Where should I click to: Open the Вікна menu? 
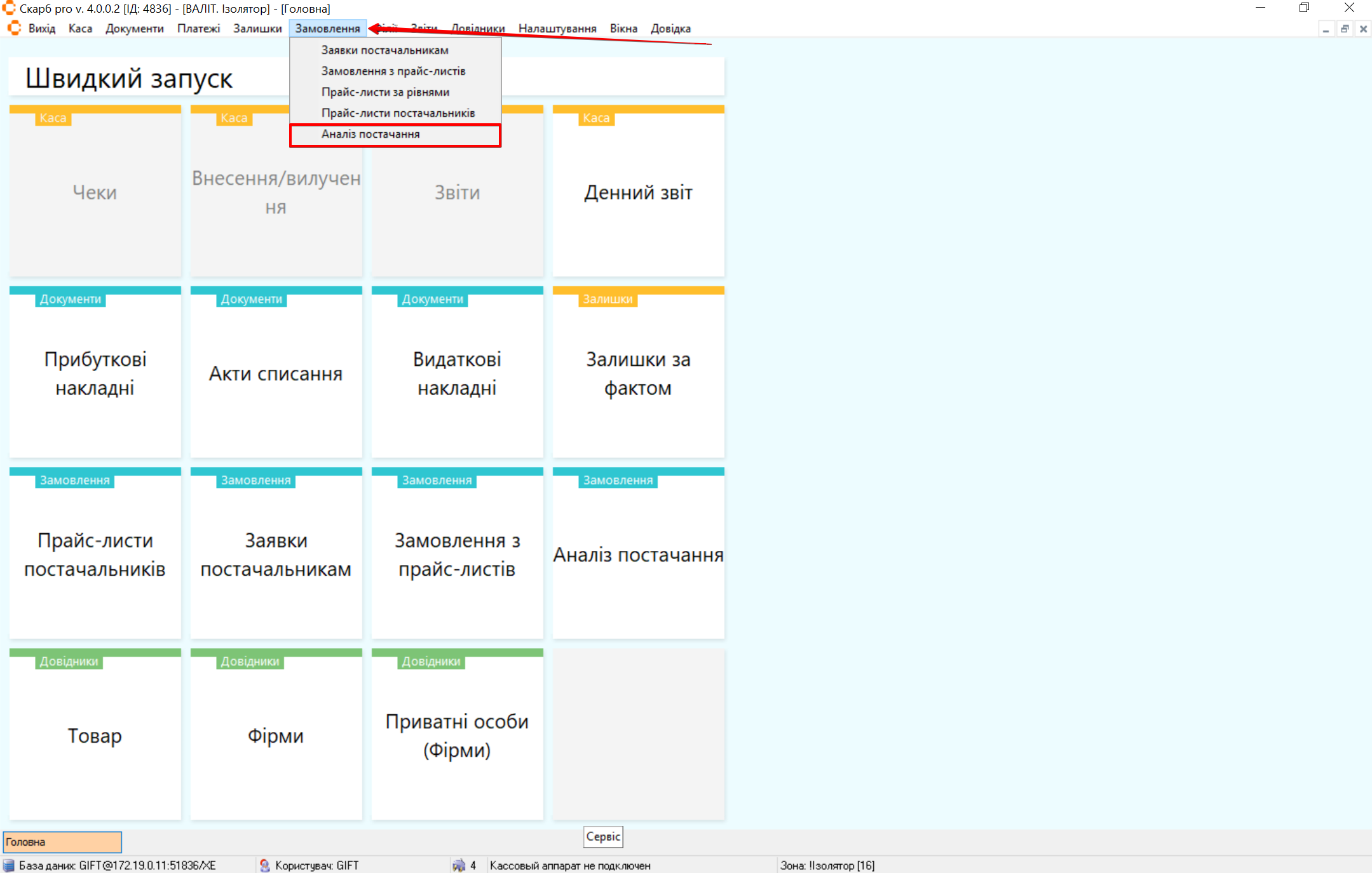(623, 29)
